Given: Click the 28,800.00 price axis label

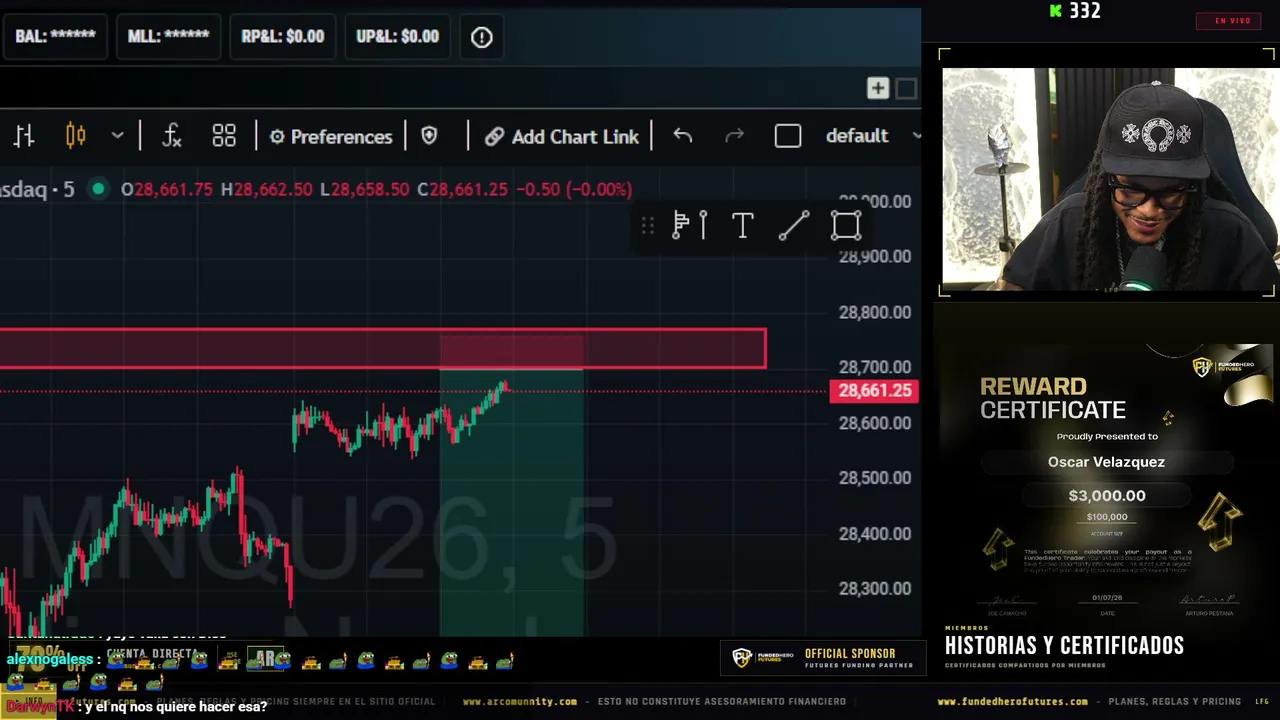Looking at the screenshot, I should pos(875,312).
